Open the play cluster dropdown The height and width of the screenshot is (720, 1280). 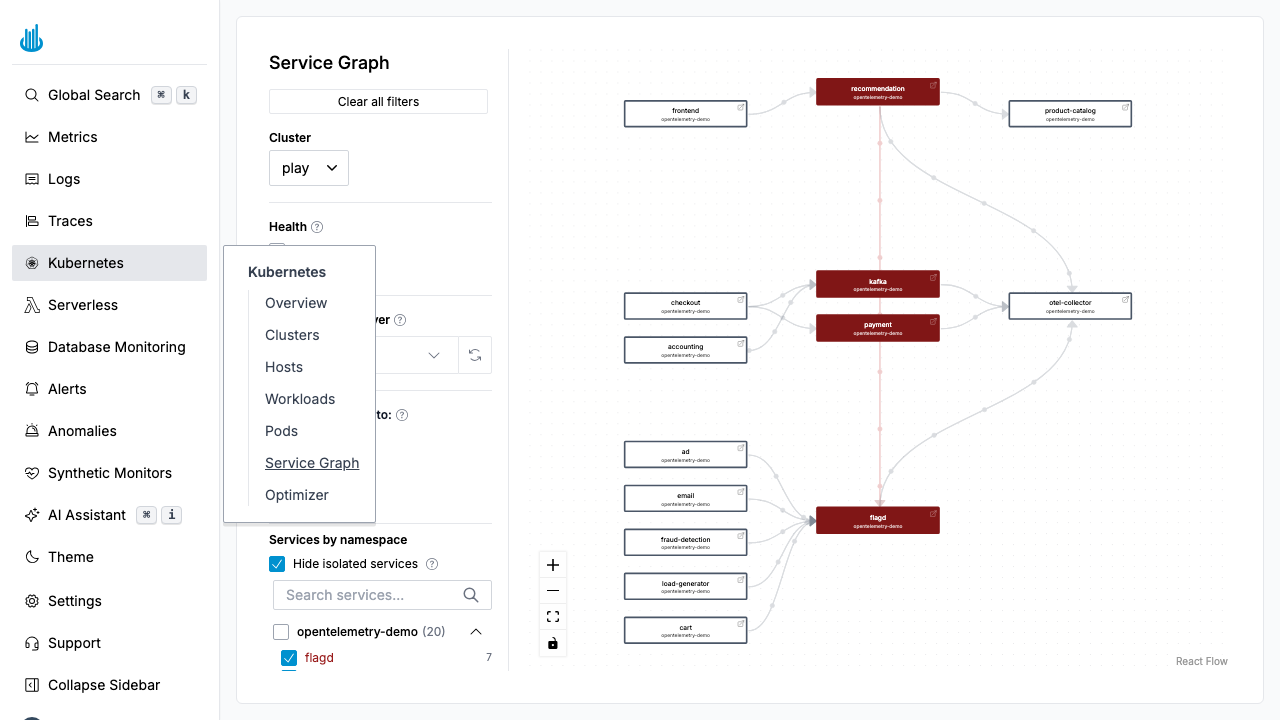coord(308,167)
